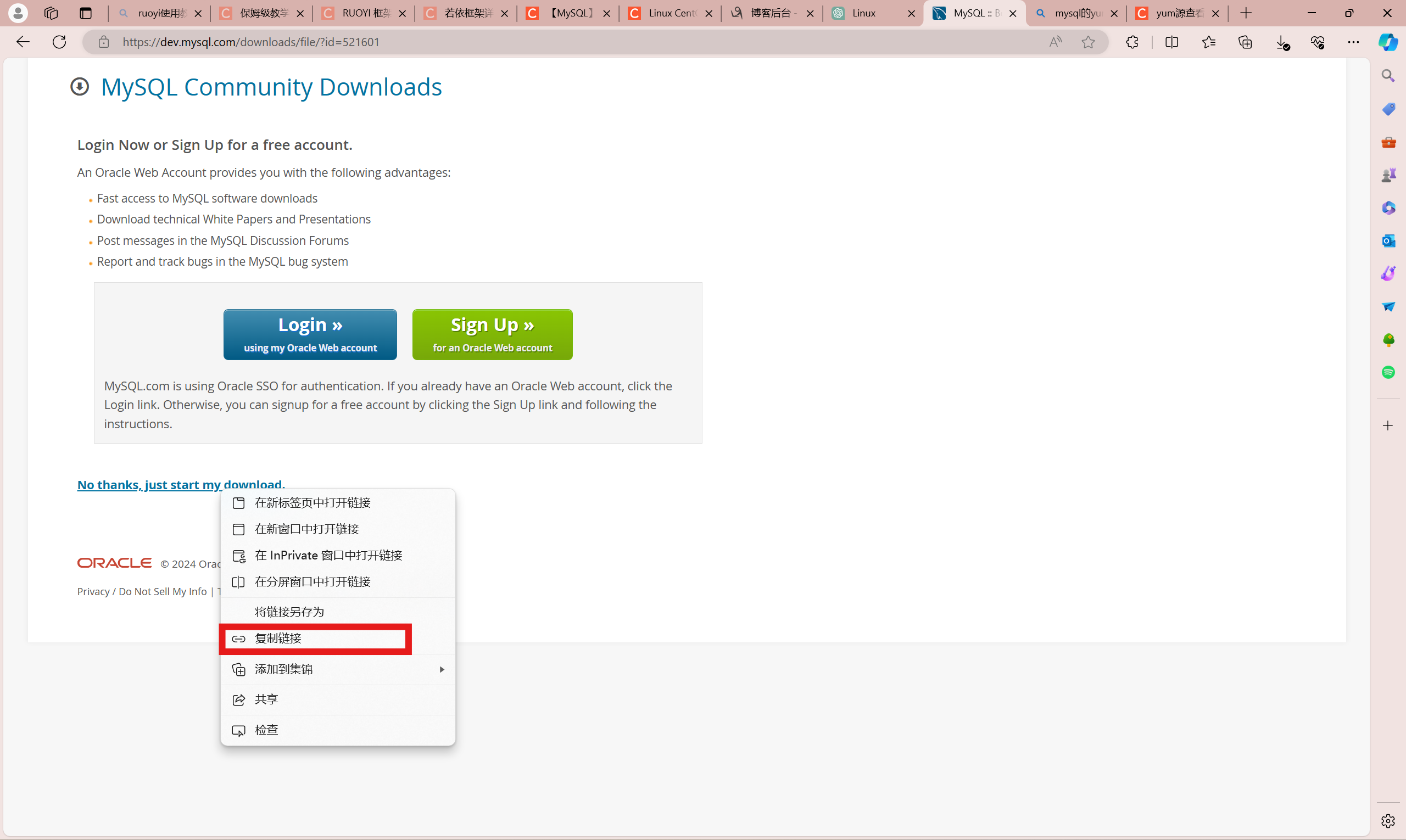Open Copilot icon in top corner

click(x=1387, y=42)
